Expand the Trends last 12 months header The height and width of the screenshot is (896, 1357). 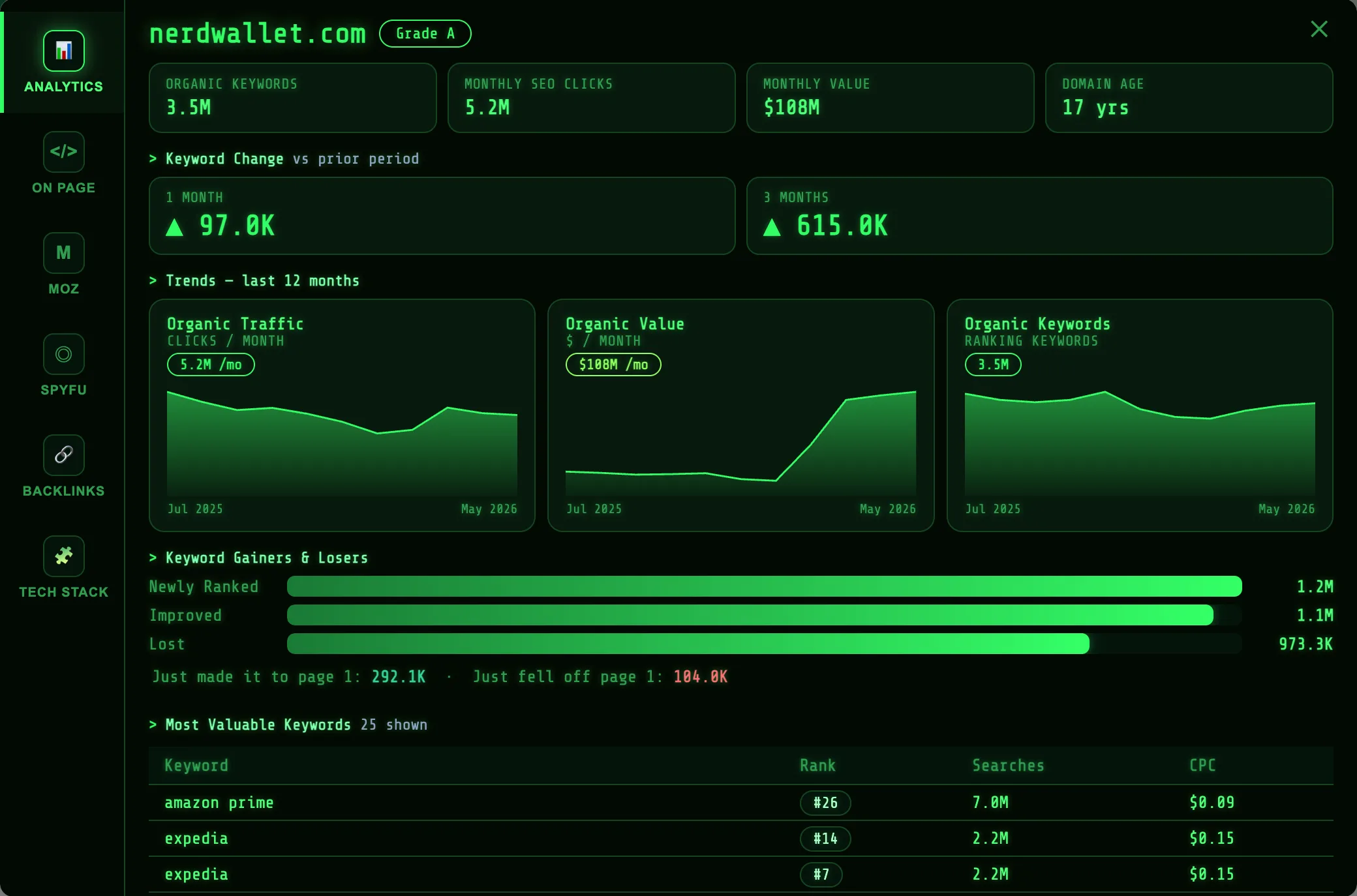(x=254, y=281)
